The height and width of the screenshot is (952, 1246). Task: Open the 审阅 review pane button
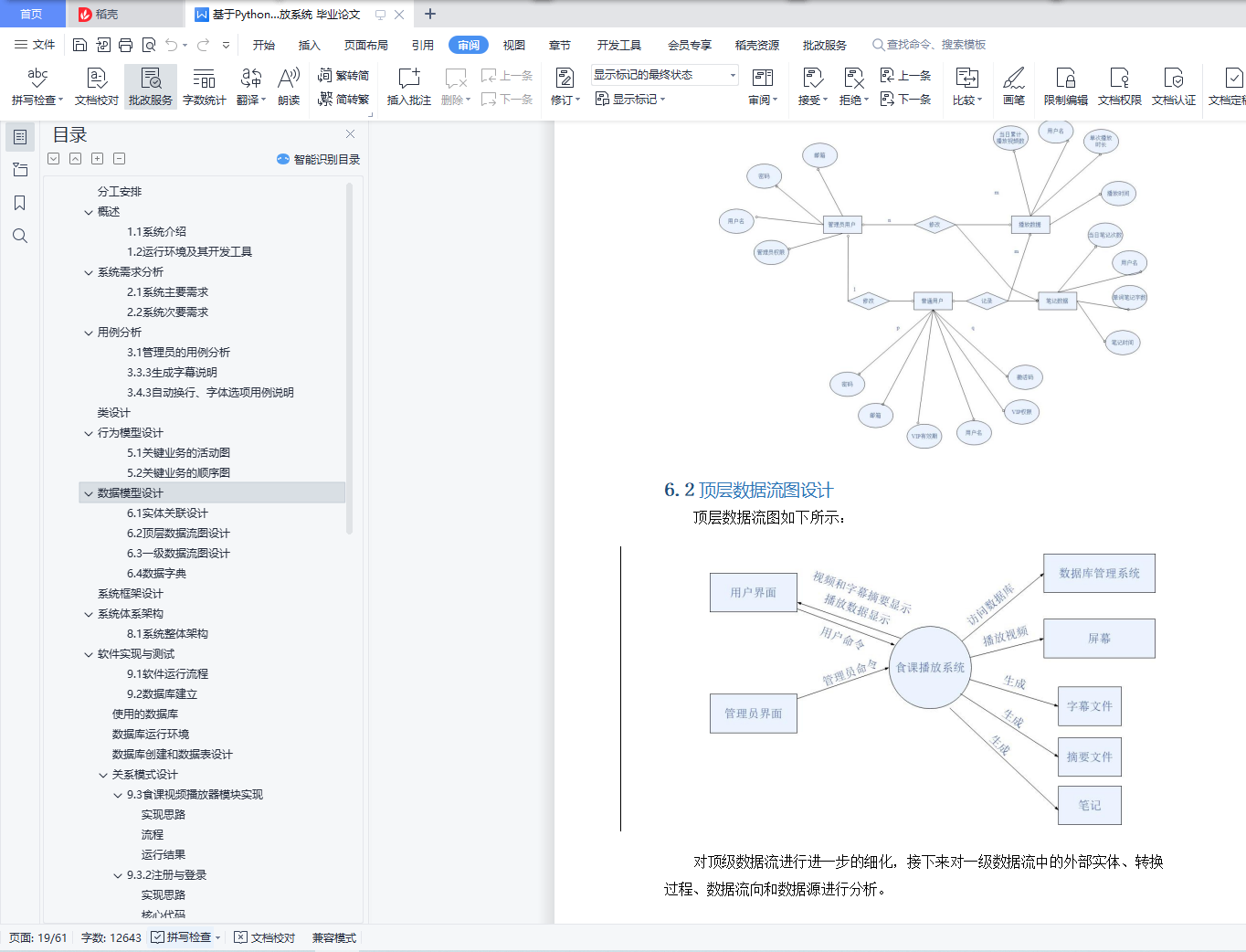coord(763,87)
